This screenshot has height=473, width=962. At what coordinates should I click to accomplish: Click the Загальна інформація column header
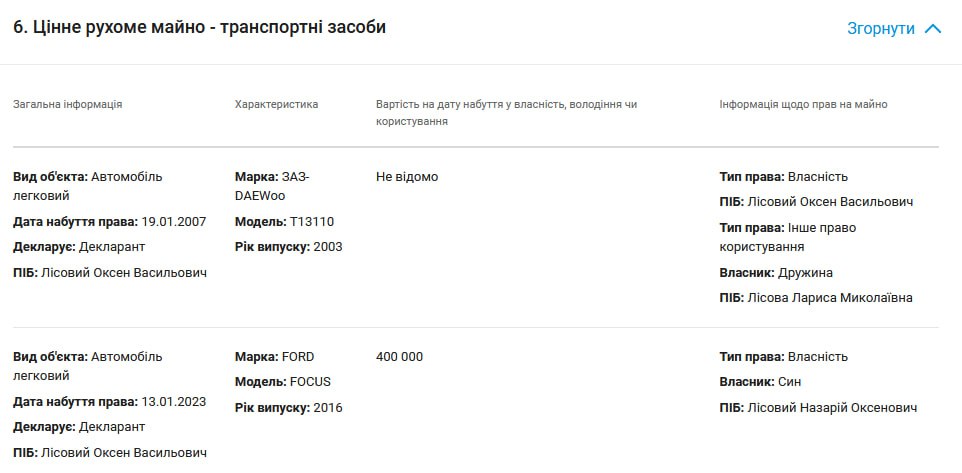point(68,104)
